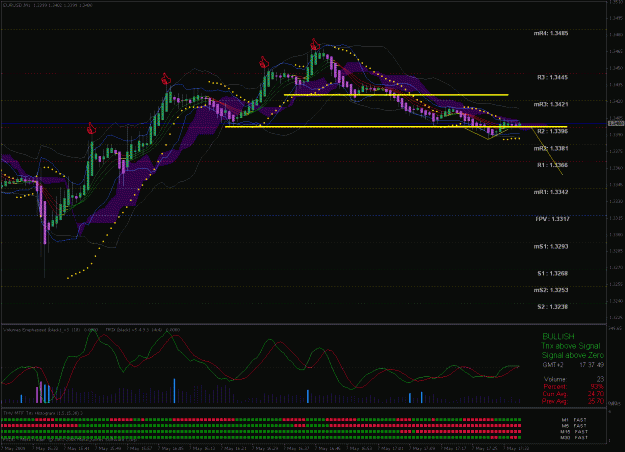Click the S1: 1.3268 support label

tap(552, 273)
